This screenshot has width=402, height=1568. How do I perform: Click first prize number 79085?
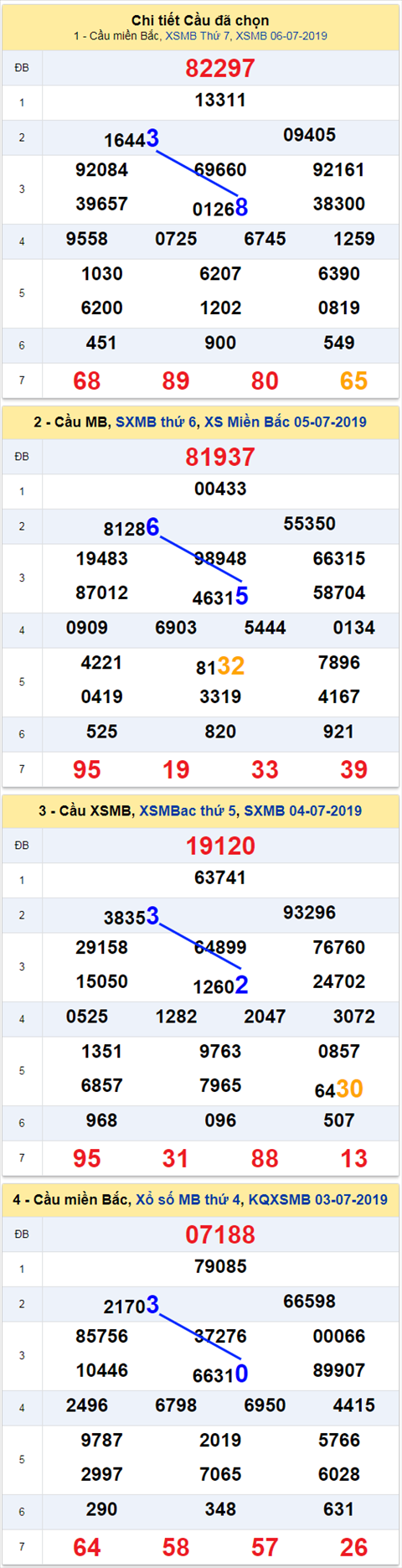(x=220, y=1267)
